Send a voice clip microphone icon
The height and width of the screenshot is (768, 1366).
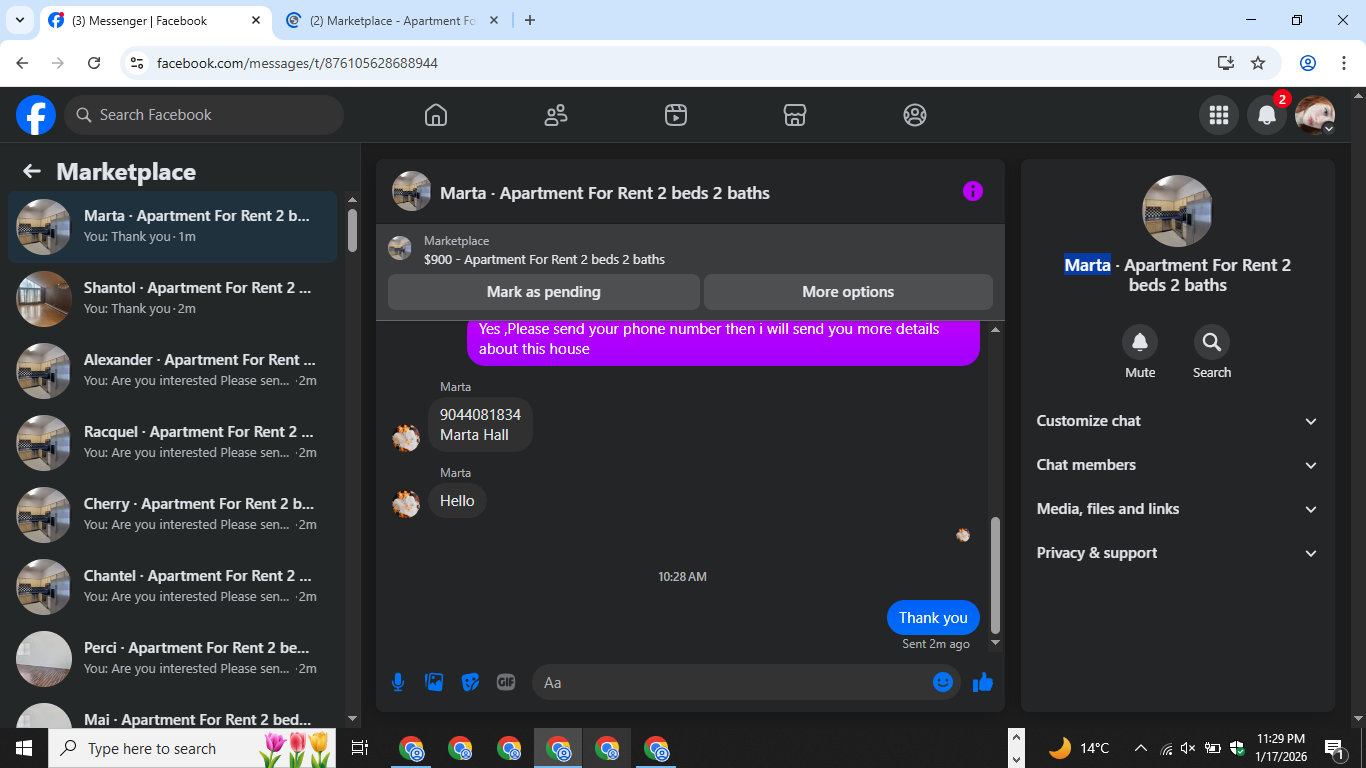[x=398, y=682]
